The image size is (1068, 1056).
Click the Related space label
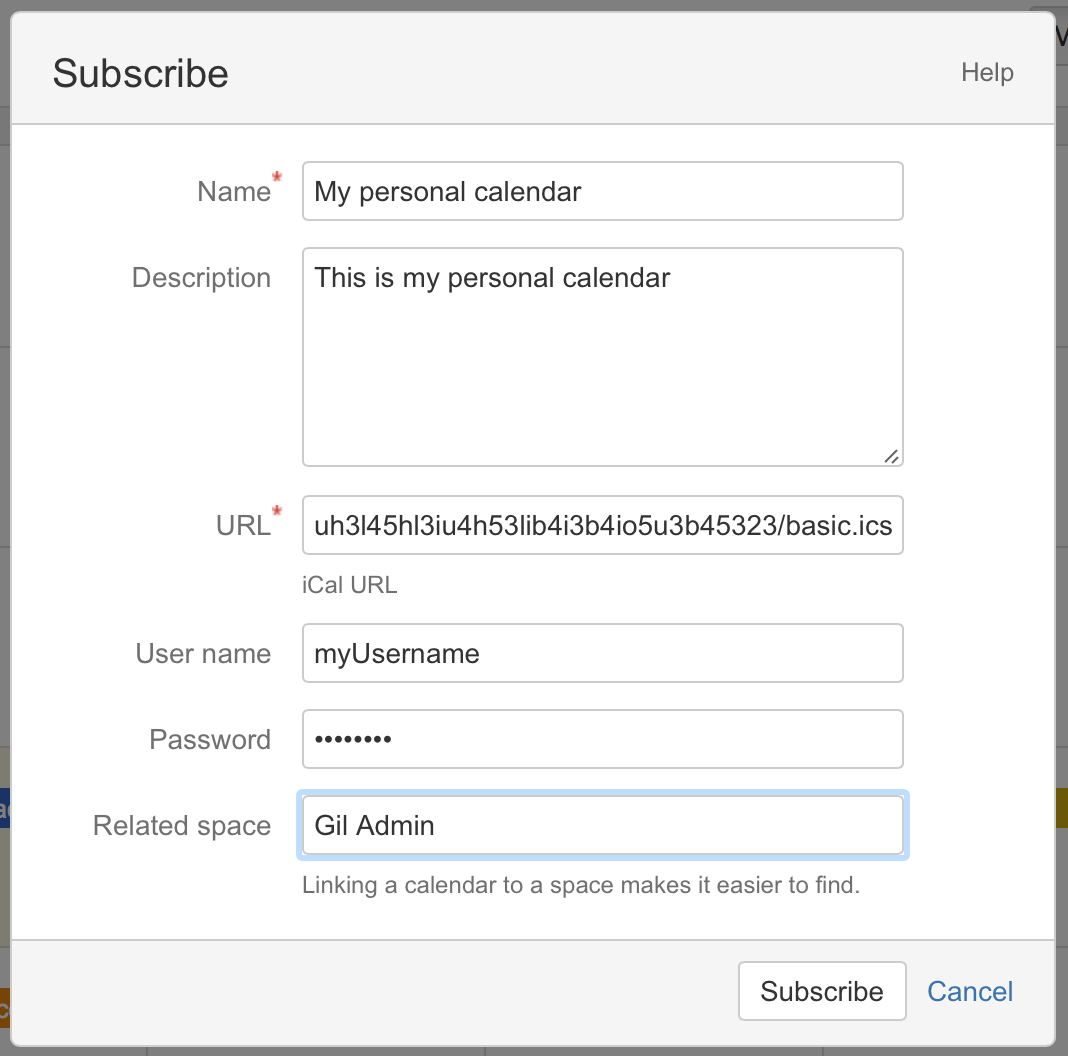[182, 826]
